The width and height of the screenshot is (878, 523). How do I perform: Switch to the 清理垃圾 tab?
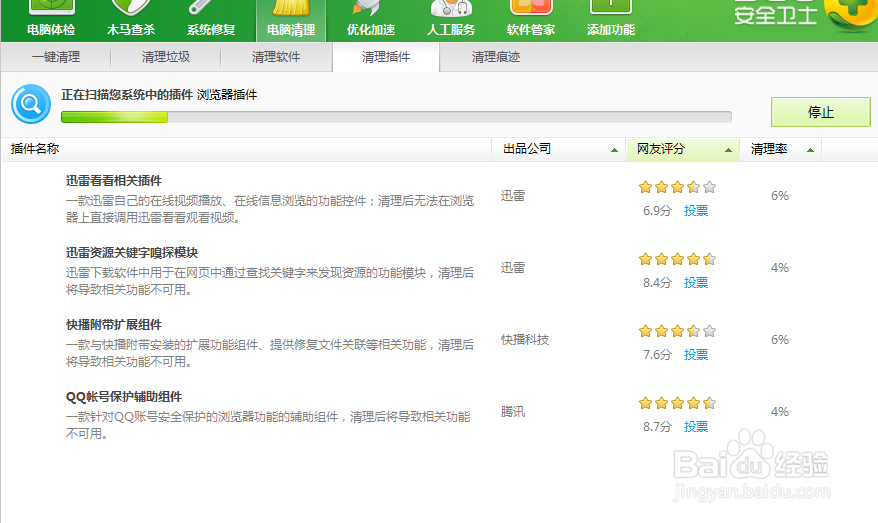point(166,57)
